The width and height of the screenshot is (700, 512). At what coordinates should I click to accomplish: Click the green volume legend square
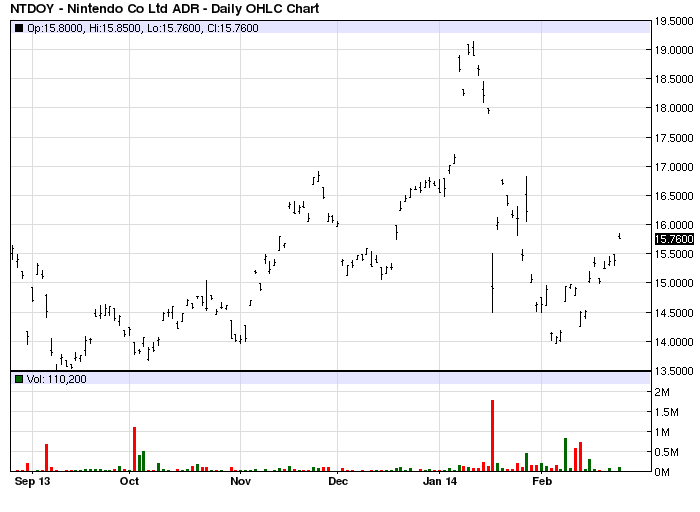[x=19, y=379]
